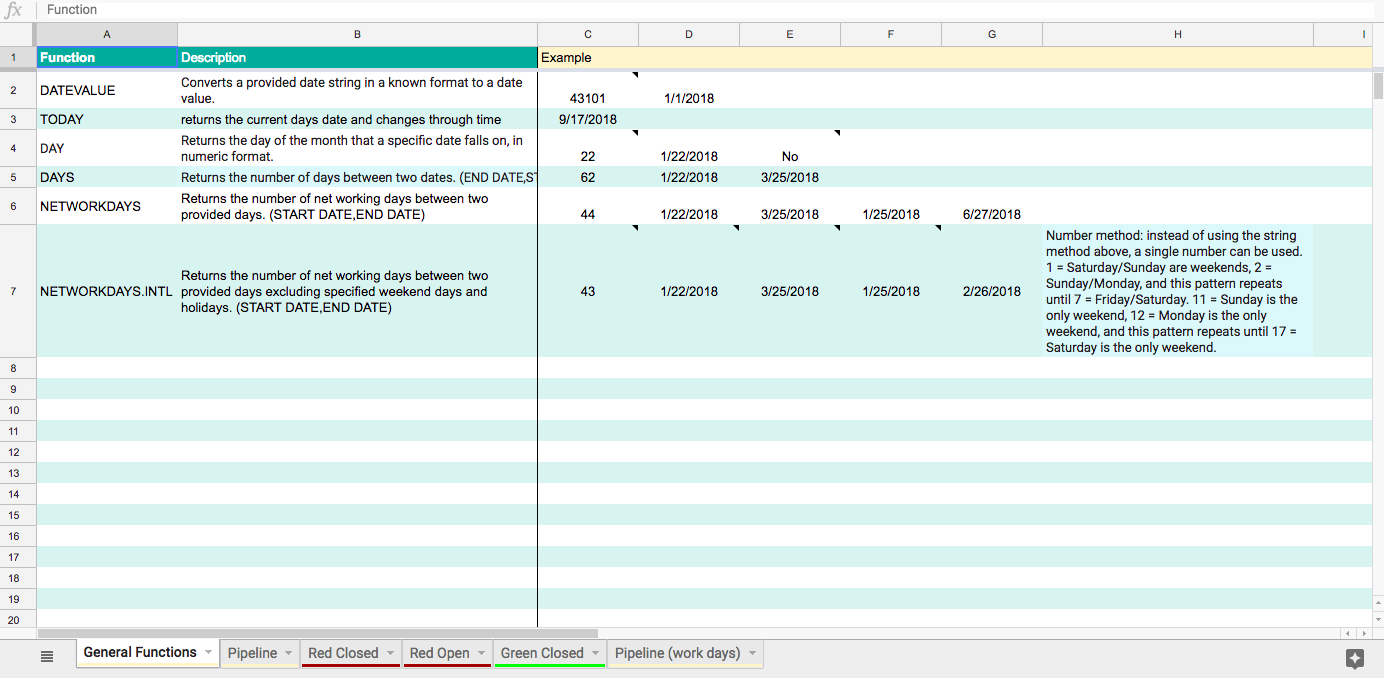Open the Pipeline tab dropdown arrow
The image size is (1384, 678).
(x=288, y=653)
